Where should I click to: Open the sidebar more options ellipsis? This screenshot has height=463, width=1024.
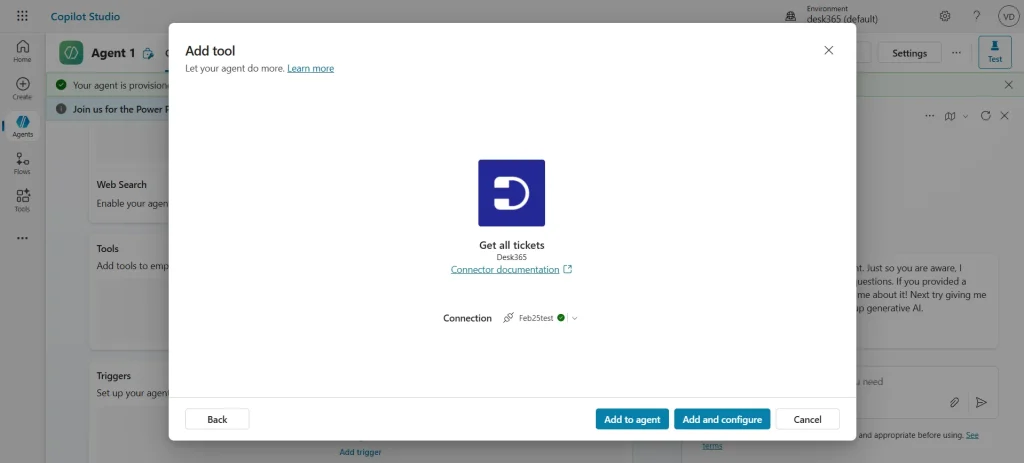pyautogui.click(x=22, y=238)
